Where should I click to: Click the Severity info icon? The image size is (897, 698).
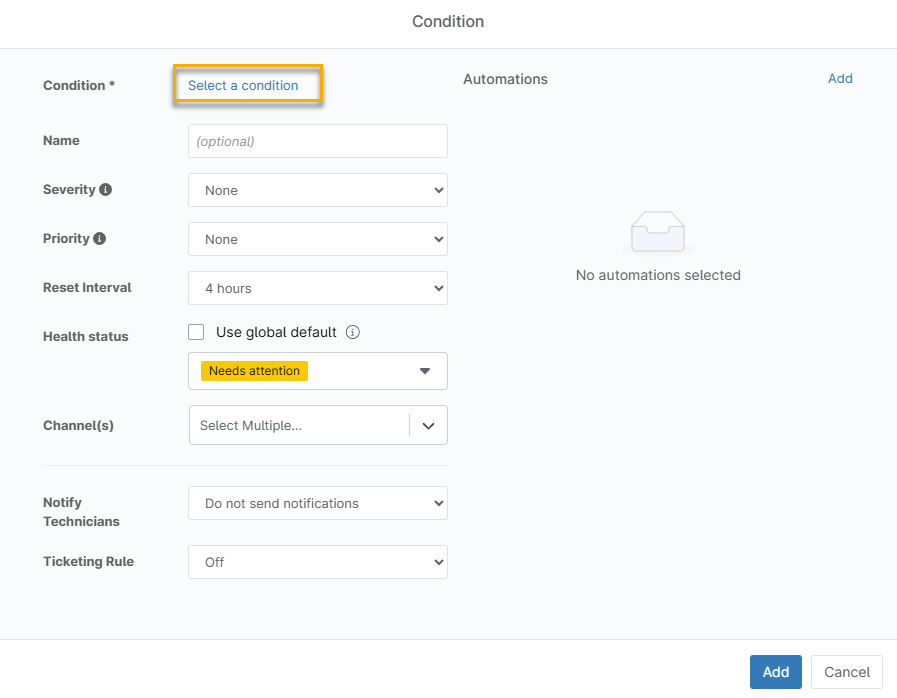(106, 190)
